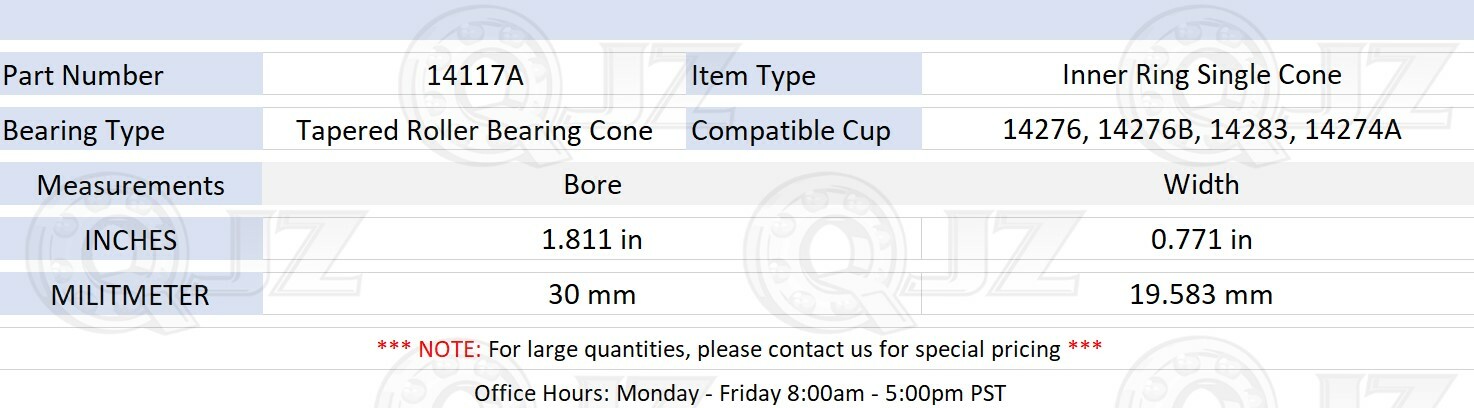Click the Measurements header cell

coord(131,185)
